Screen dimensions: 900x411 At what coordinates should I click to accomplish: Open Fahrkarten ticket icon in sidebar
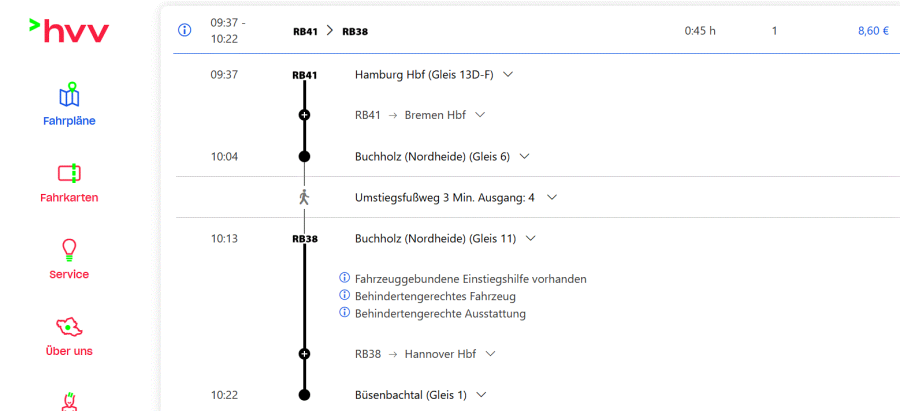tap(69, 173)
